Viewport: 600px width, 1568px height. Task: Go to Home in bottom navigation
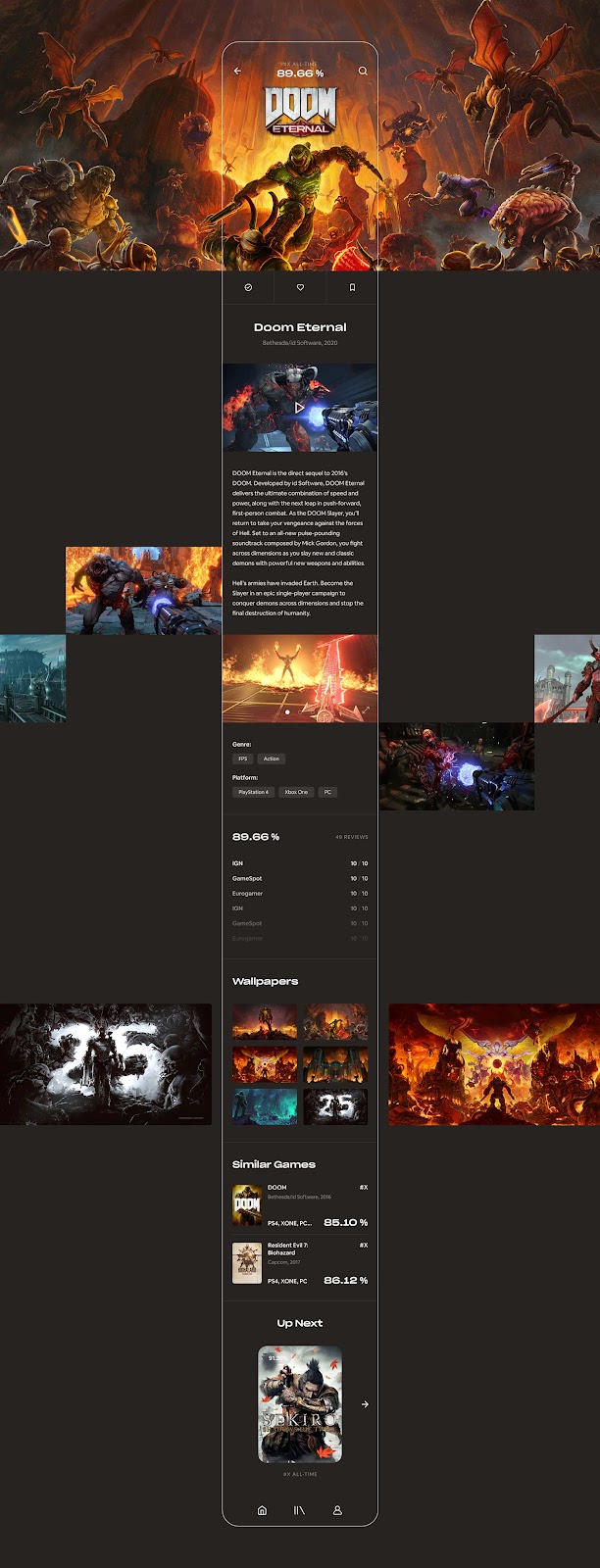click(x=262, y=1510)
